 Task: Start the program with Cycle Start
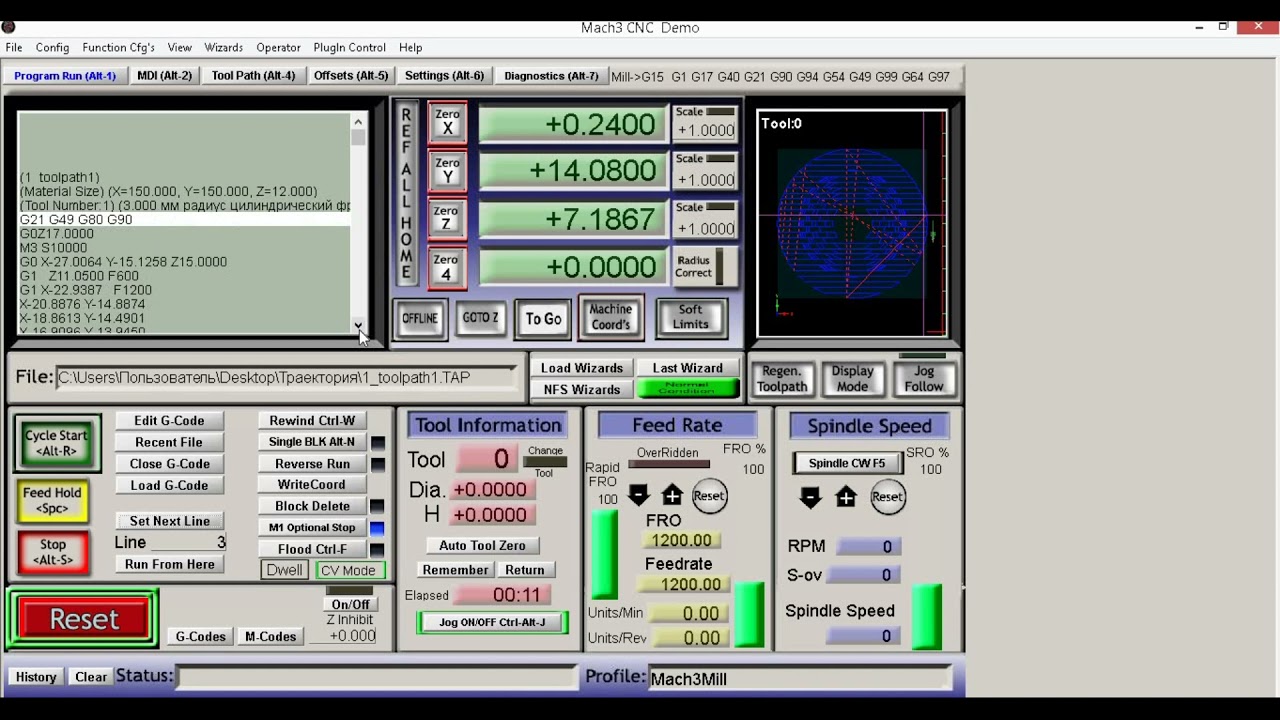(x=56, y=443)
